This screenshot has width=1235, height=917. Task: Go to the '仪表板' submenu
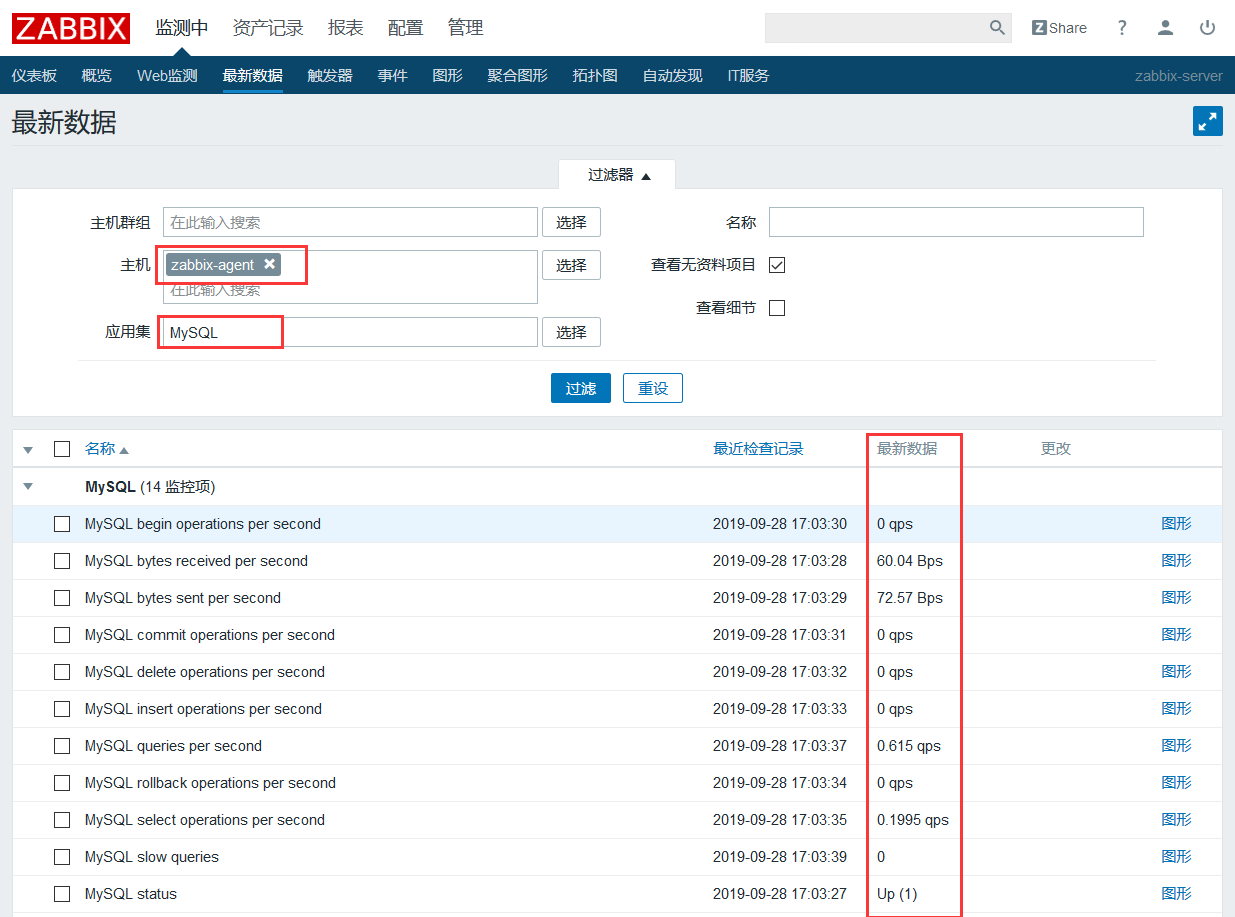[34, 75]
